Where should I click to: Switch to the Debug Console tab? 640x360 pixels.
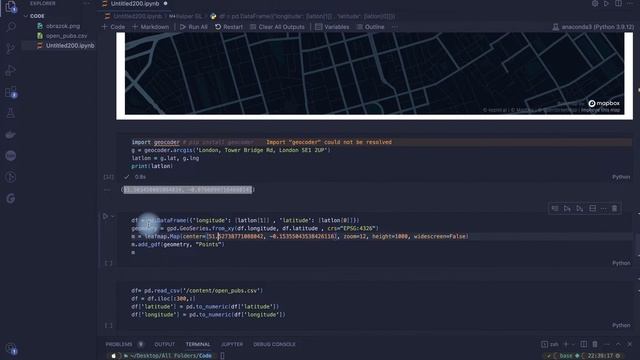274,344
